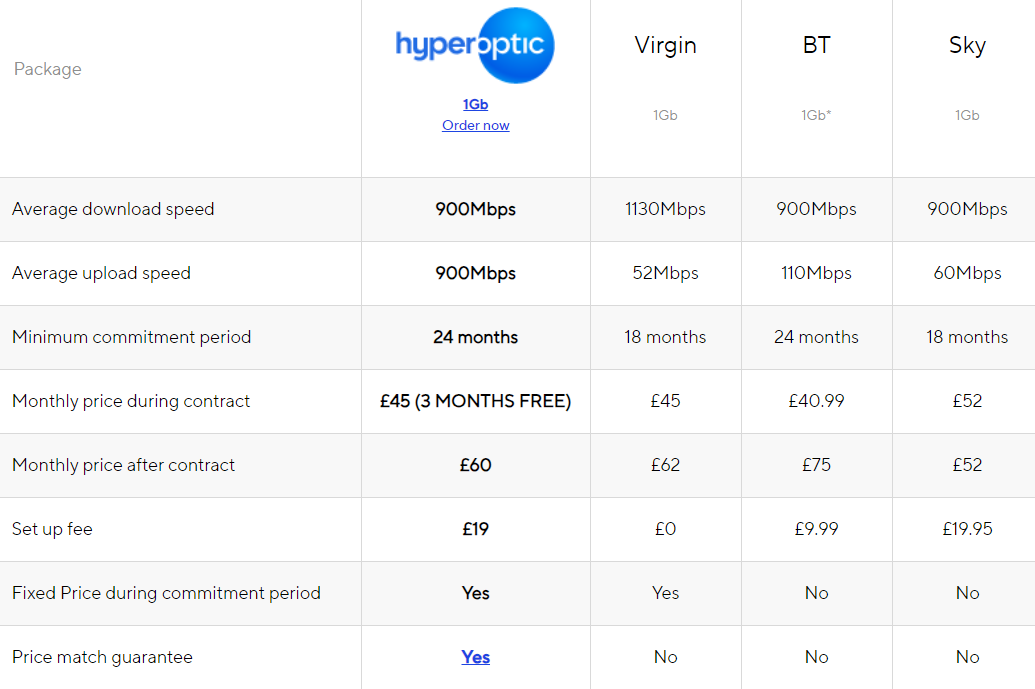Open the price match guarantee Yes link
This screenshot has height=689, width=1035.
[475, 657]
